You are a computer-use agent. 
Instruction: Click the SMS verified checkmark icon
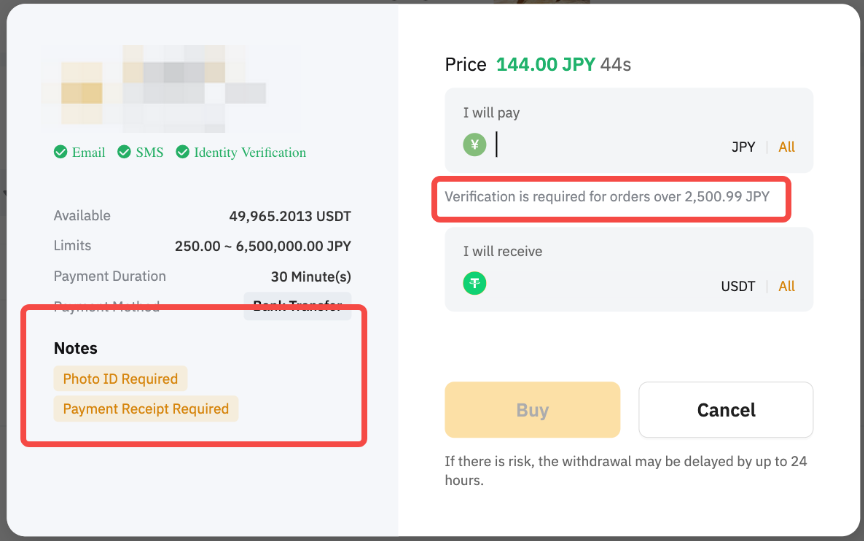[124, 152]
